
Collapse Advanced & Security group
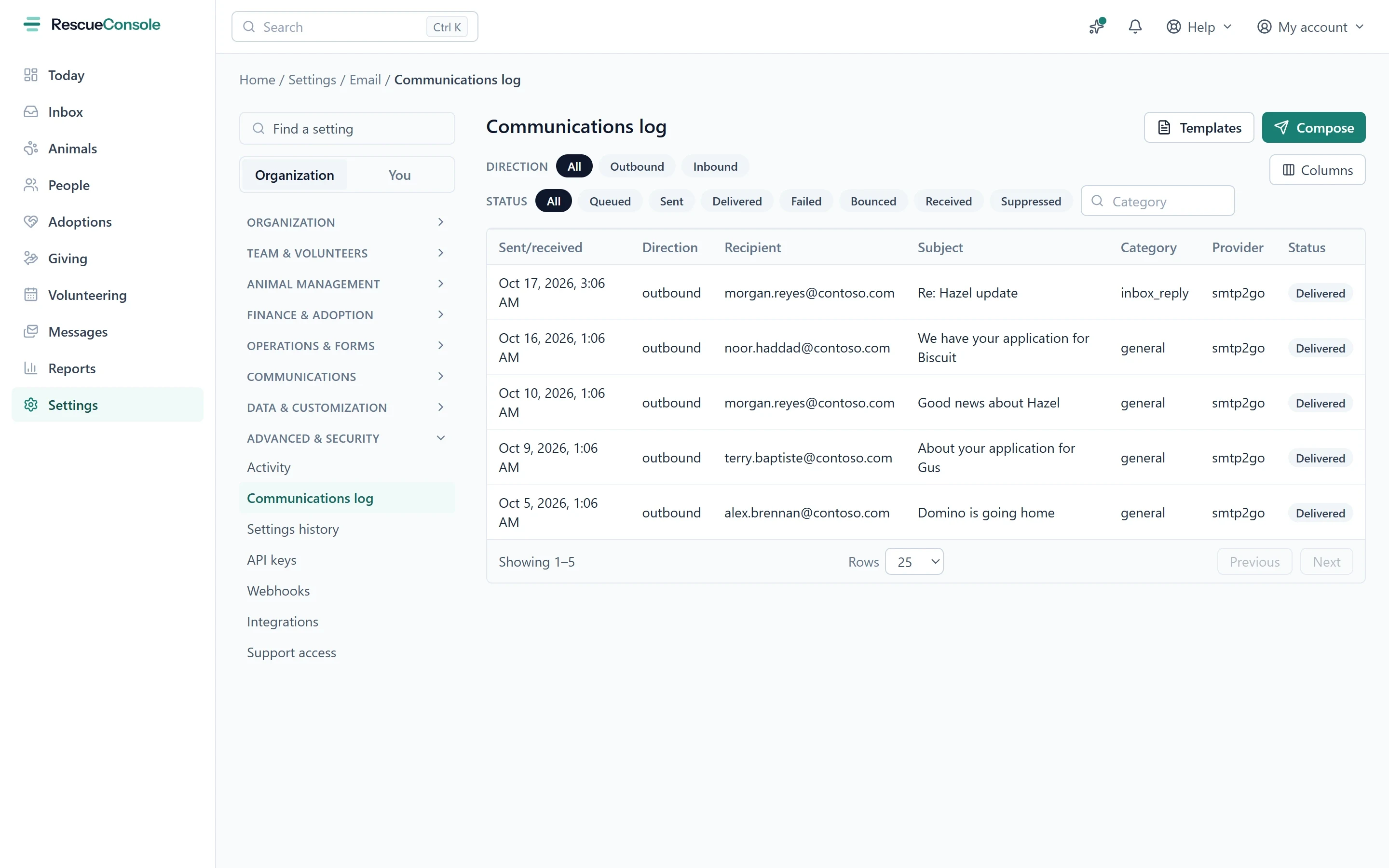(347, 439)
